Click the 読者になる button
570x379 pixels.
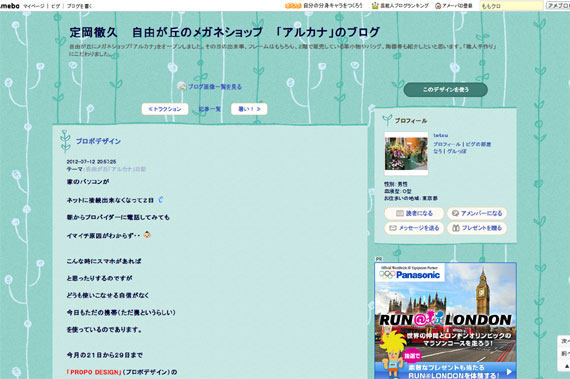click(x=414, y=213)
